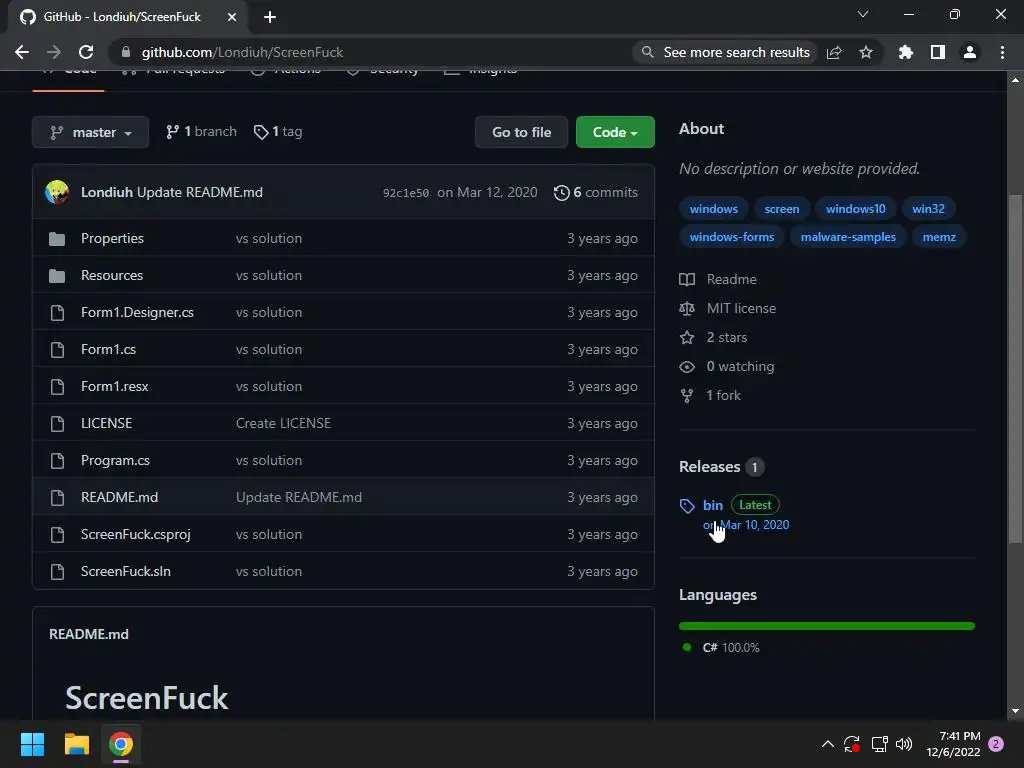This screenshot has width=1024, height=768.
Task: View the 1 tag link
Action: (x=278, y=132)
